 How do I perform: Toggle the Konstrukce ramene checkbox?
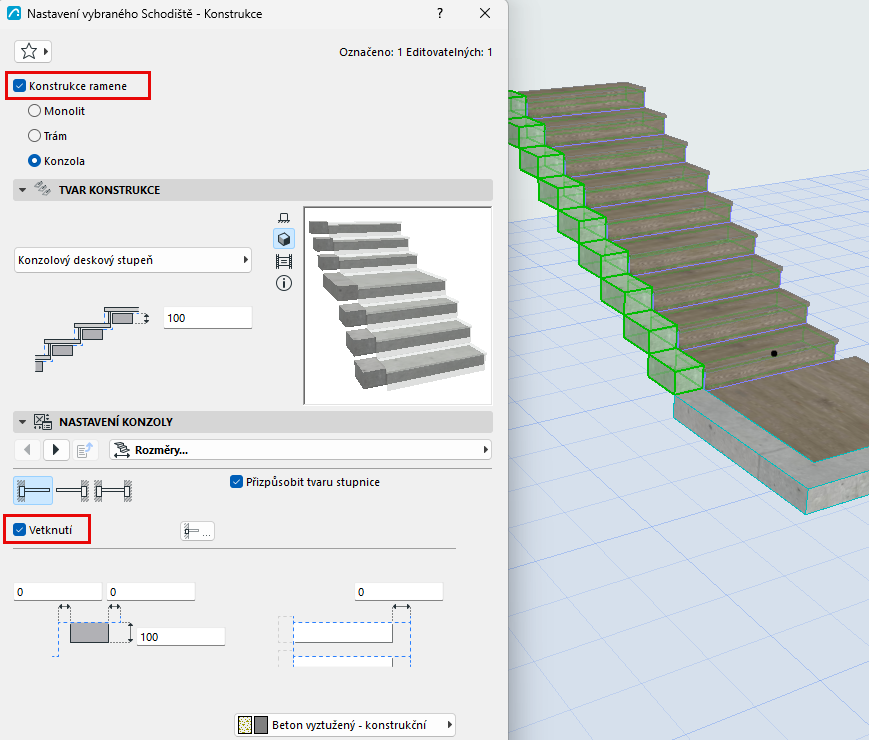click(x=19, y=86)
